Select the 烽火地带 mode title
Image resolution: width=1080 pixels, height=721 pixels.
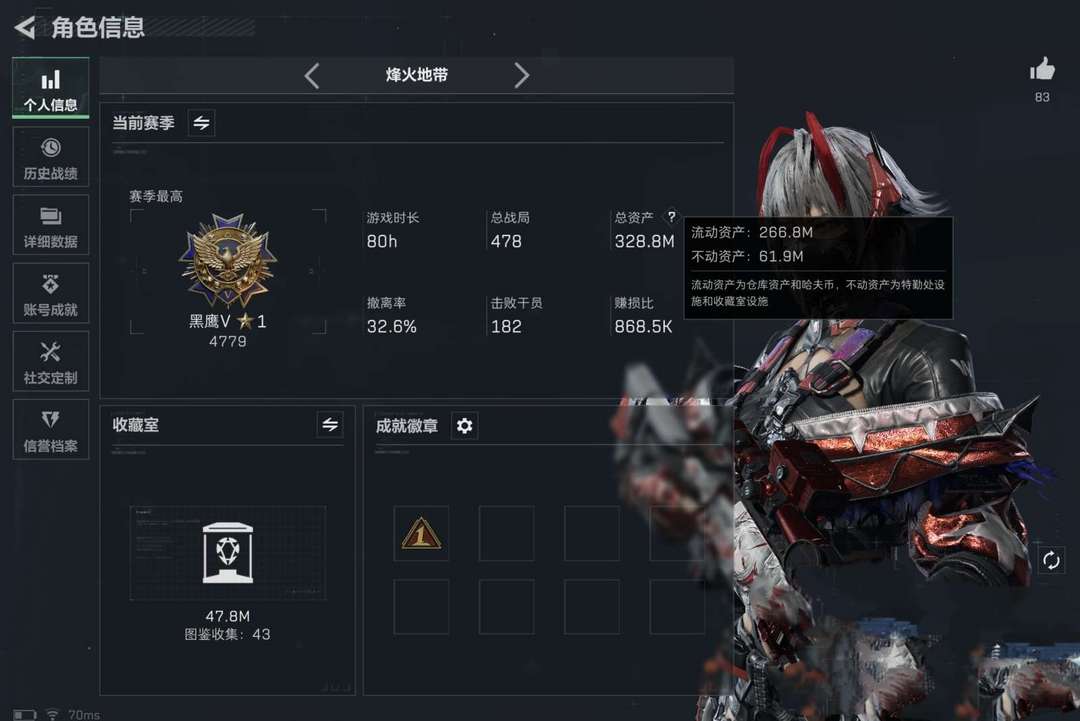tap(417, 75)
